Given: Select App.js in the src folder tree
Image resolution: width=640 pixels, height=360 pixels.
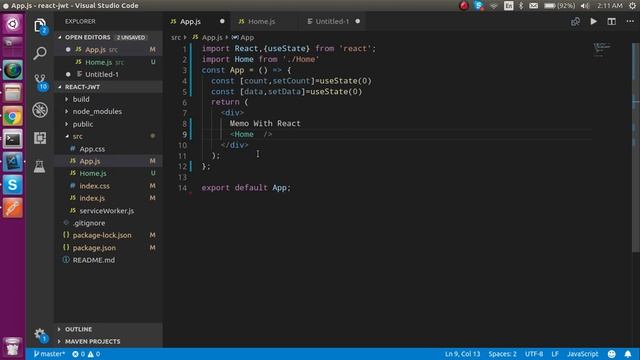Looking at the screenshot, I should point(108,161).
